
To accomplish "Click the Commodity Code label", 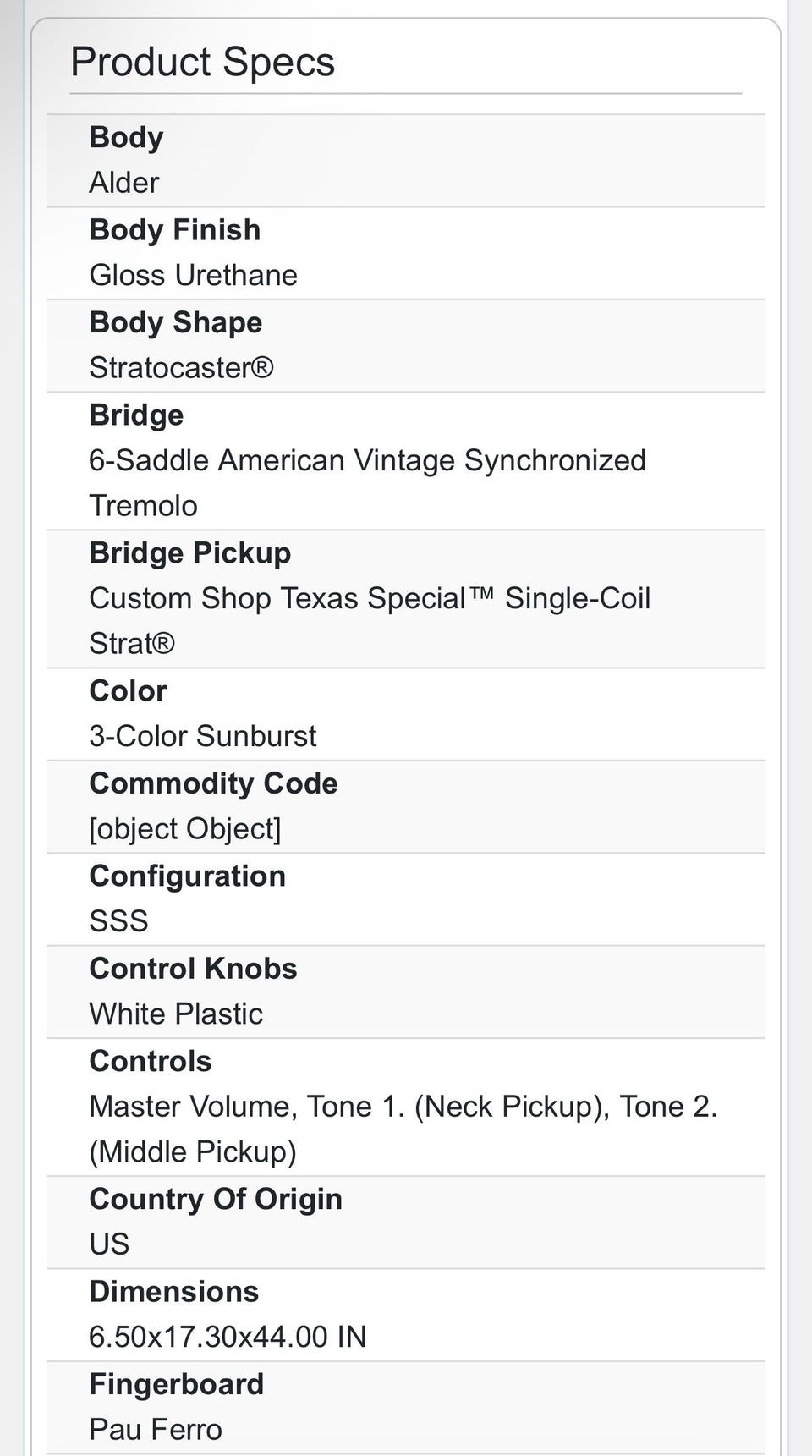I will pos(213,783).
